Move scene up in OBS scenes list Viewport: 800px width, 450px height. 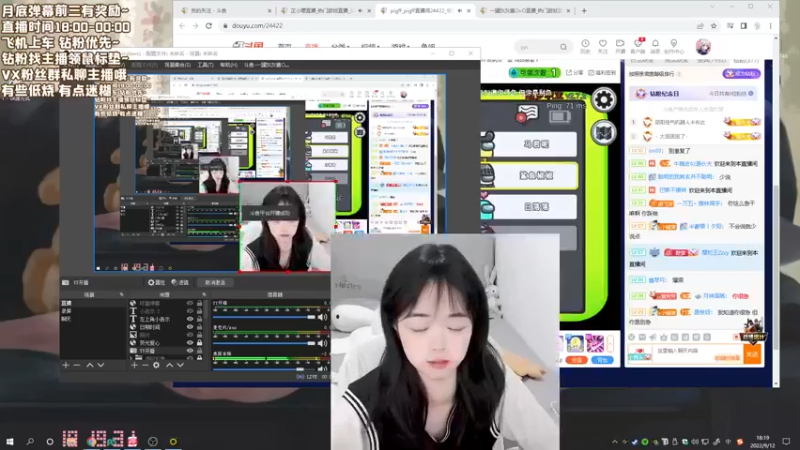[x=90, y=365]
